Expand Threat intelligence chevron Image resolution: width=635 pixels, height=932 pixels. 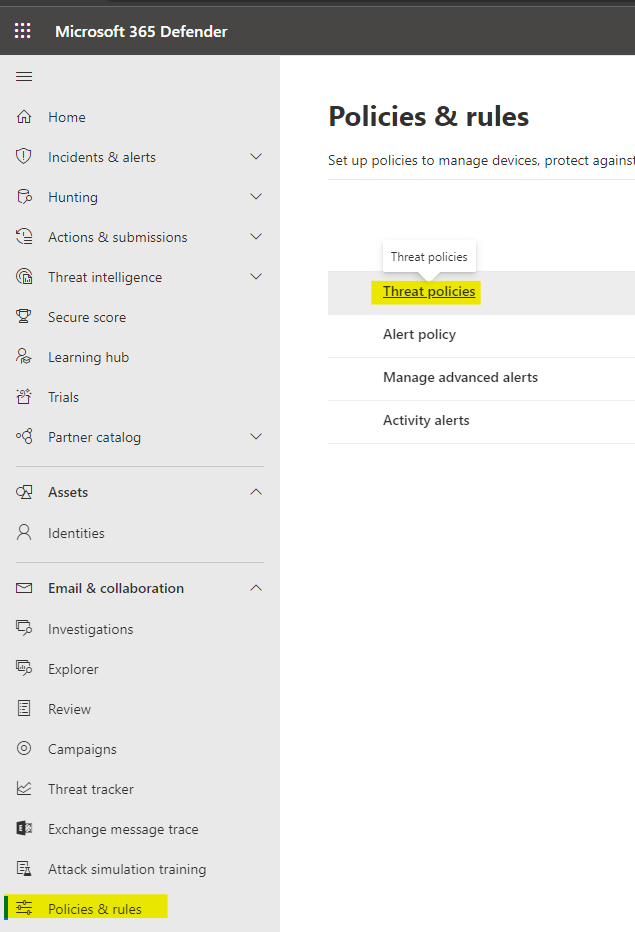tap(256, 277)
